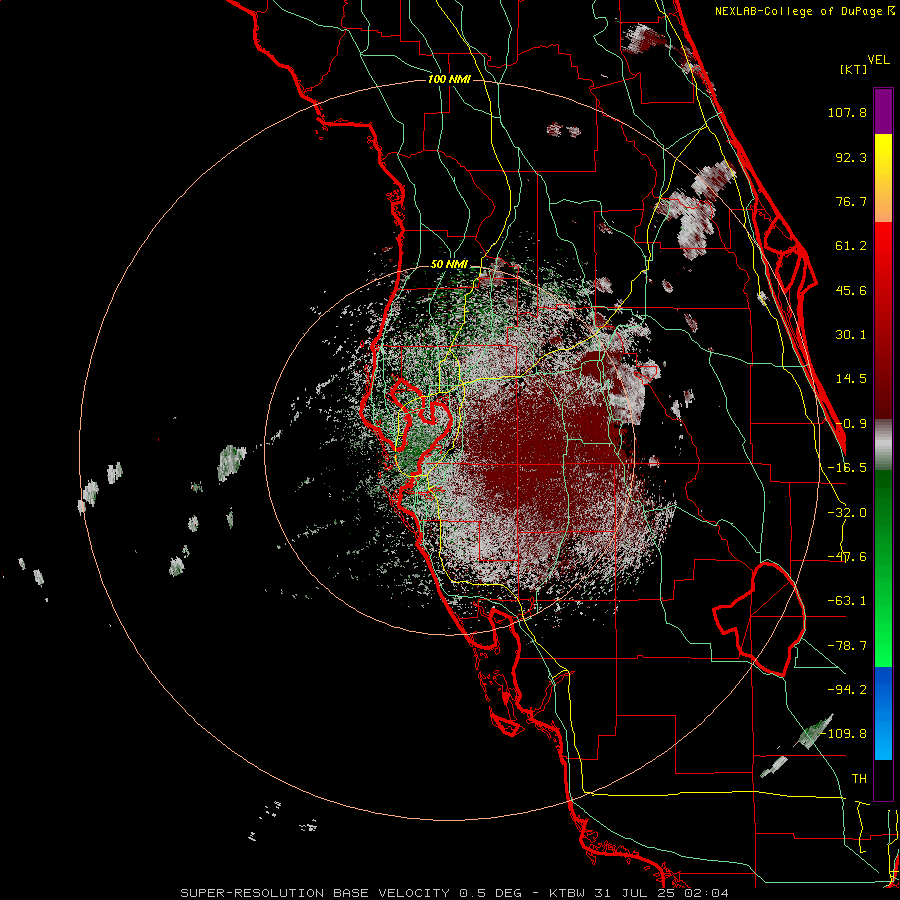Click the "TH" label below the color bar
This screenshot has width=900, height=900.
point(859,779)
